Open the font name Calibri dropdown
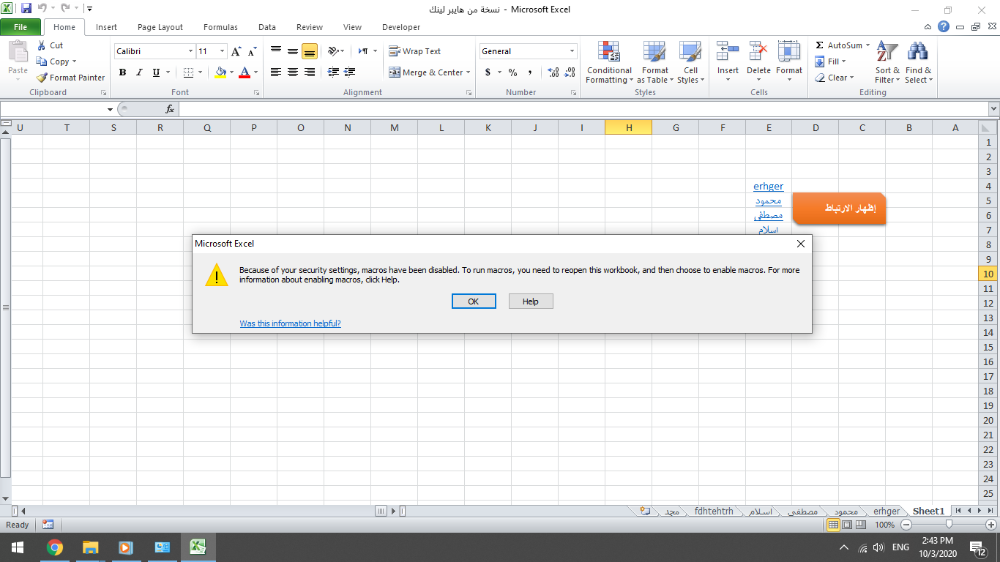Screen dimensions: 1000x562 (190, 51)
